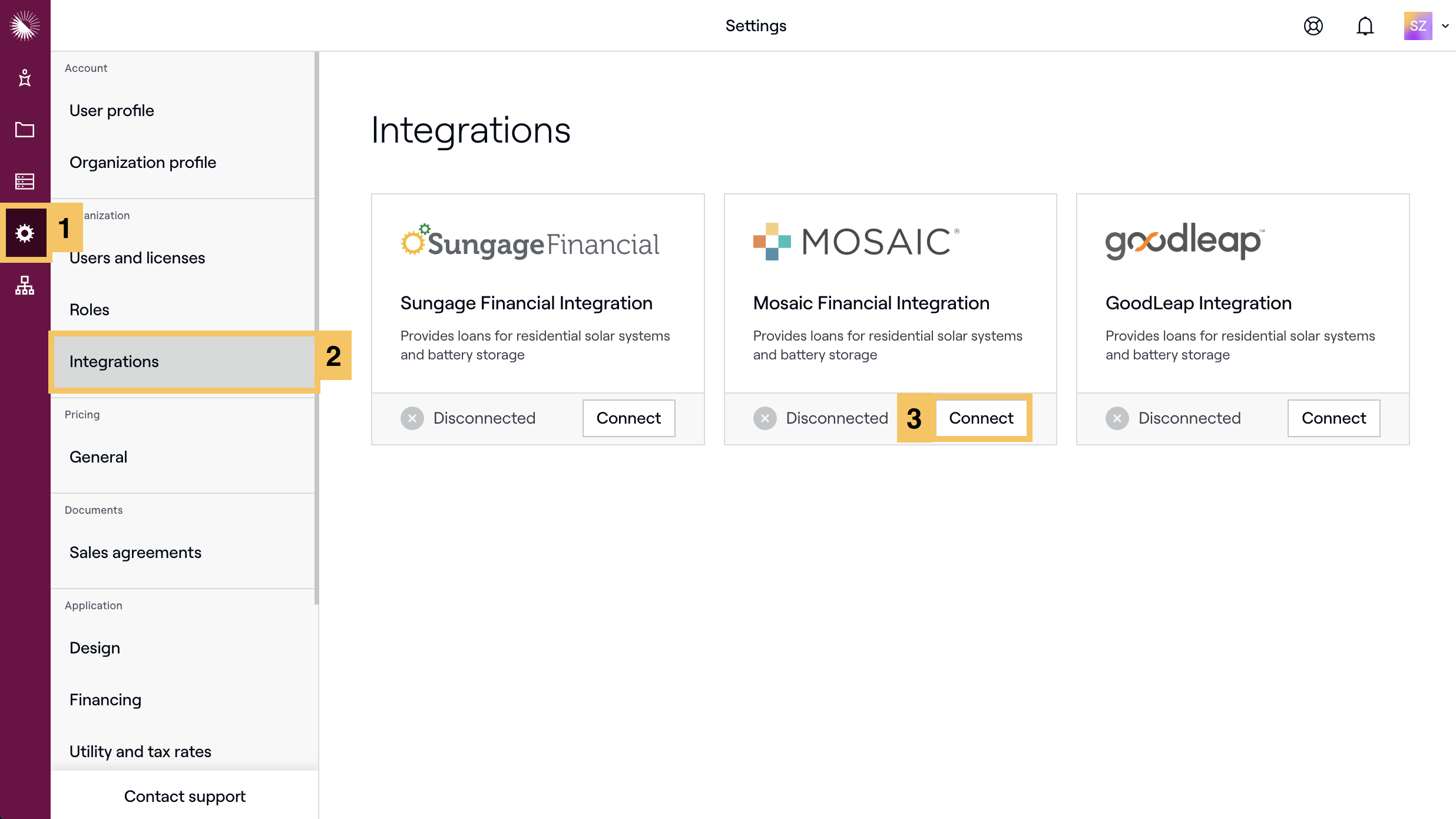Open the leads person icon in sidebar
1456x819 pixels.
[x=25, y=78]
